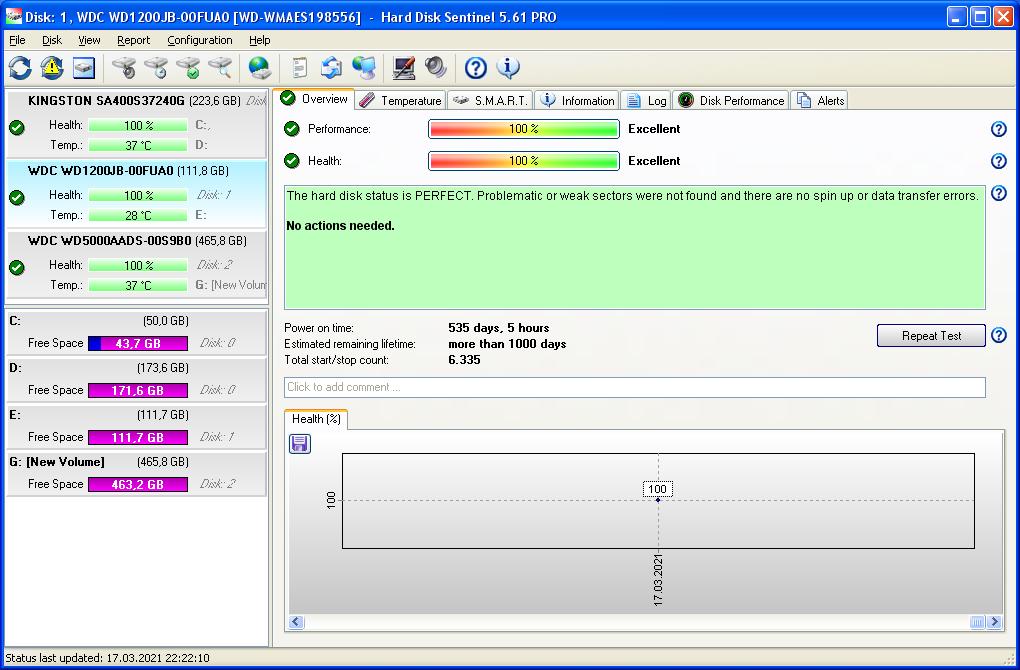This screenshot has height=670, width=1020.
Task: Select the Overview tab
Action: tap(314, 99)
